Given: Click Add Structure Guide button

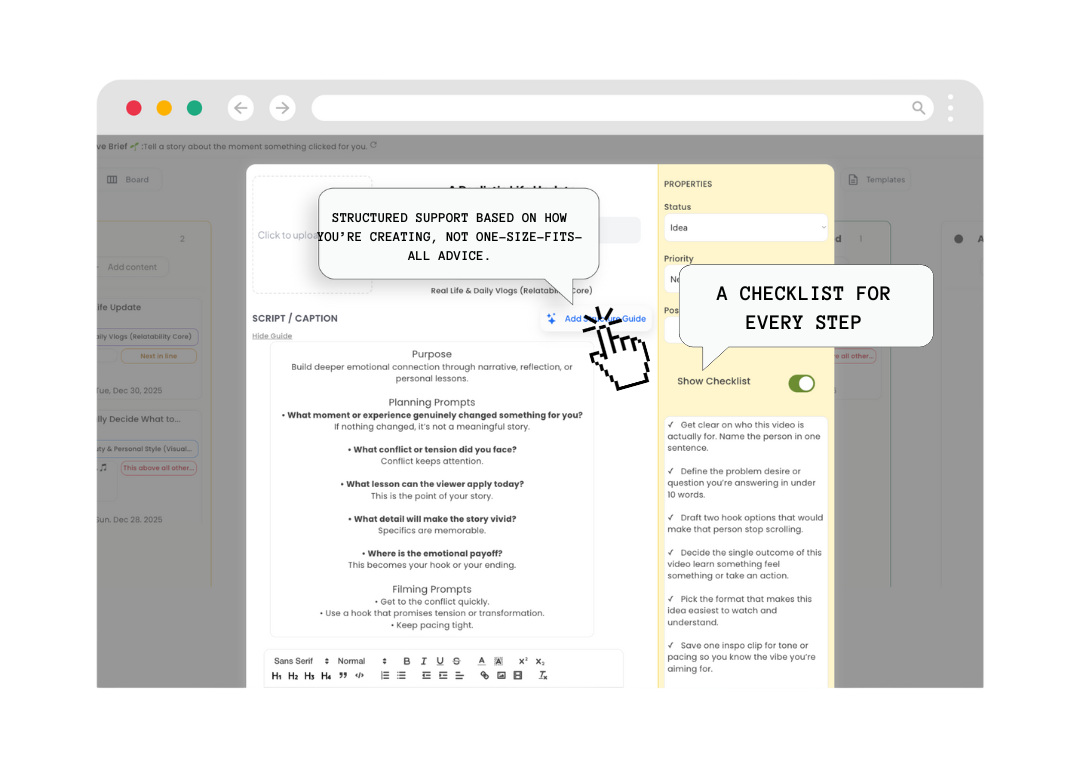Looking at the screenshot, I should coord(596,319).
